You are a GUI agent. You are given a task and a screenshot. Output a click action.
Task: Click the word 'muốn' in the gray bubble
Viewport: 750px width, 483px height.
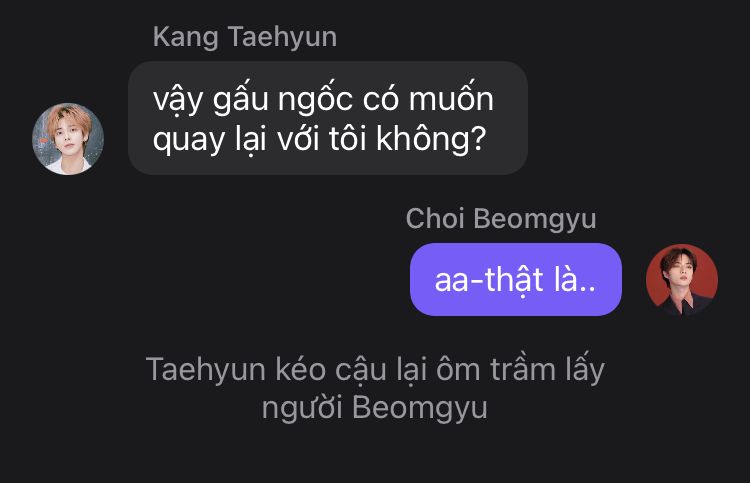451,98
